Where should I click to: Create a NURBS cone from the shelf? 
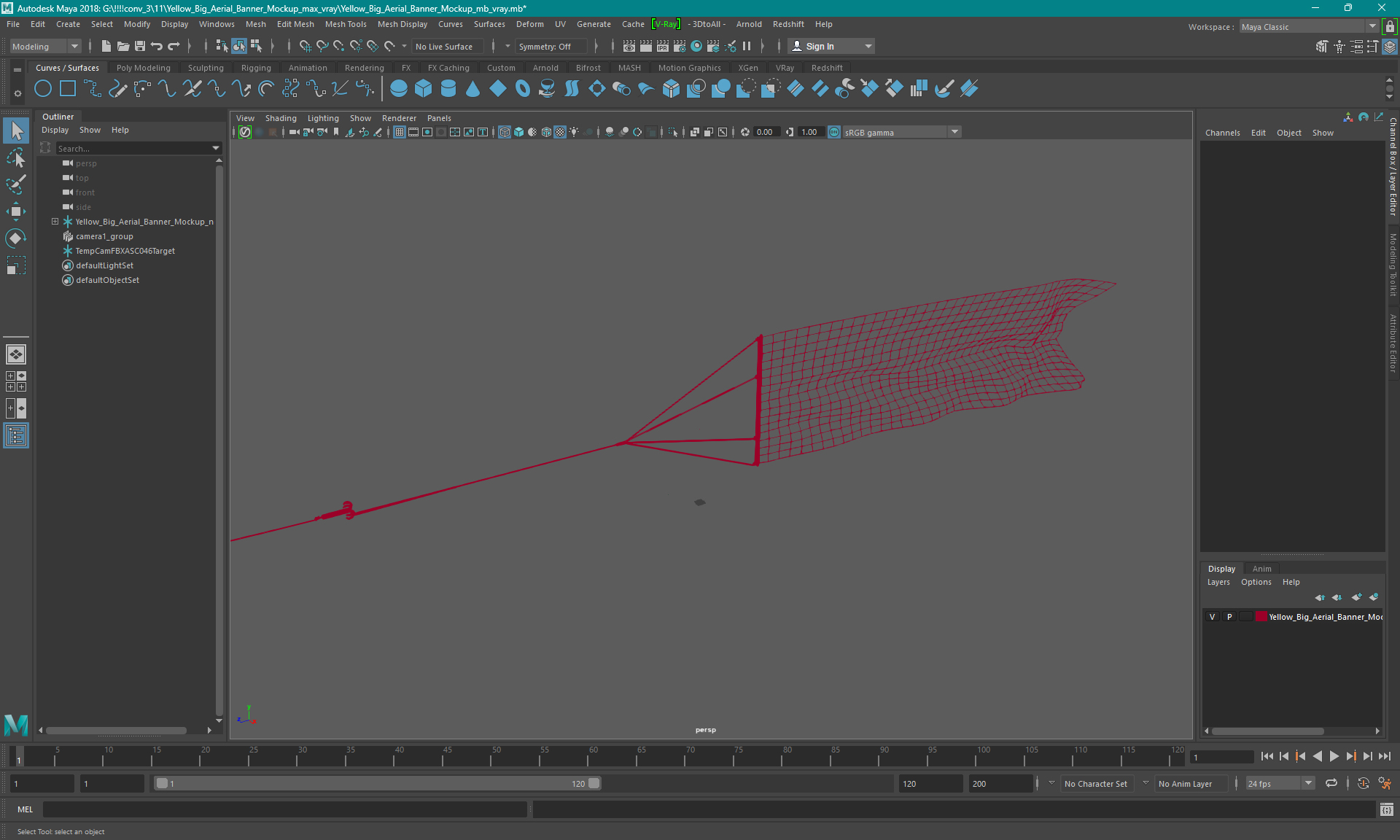click(473, 89)
